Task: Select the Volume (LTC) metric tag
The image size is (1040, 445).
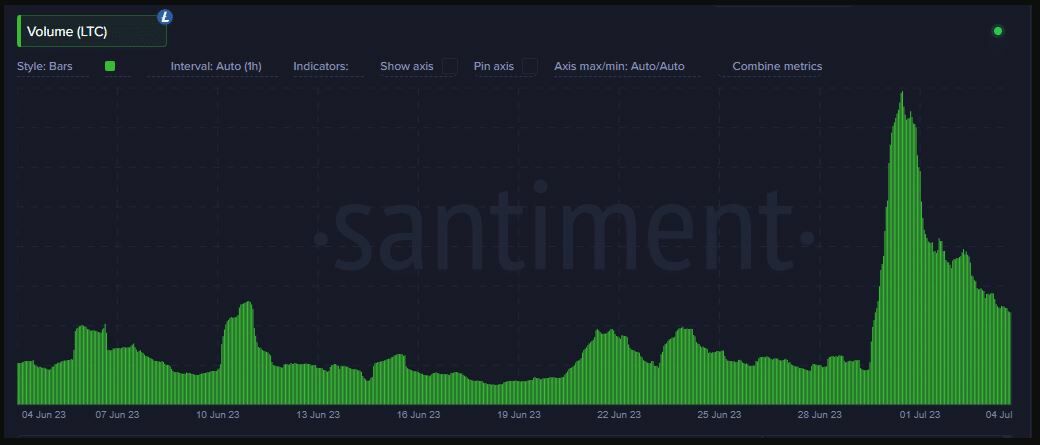Action: click(92, 31)
